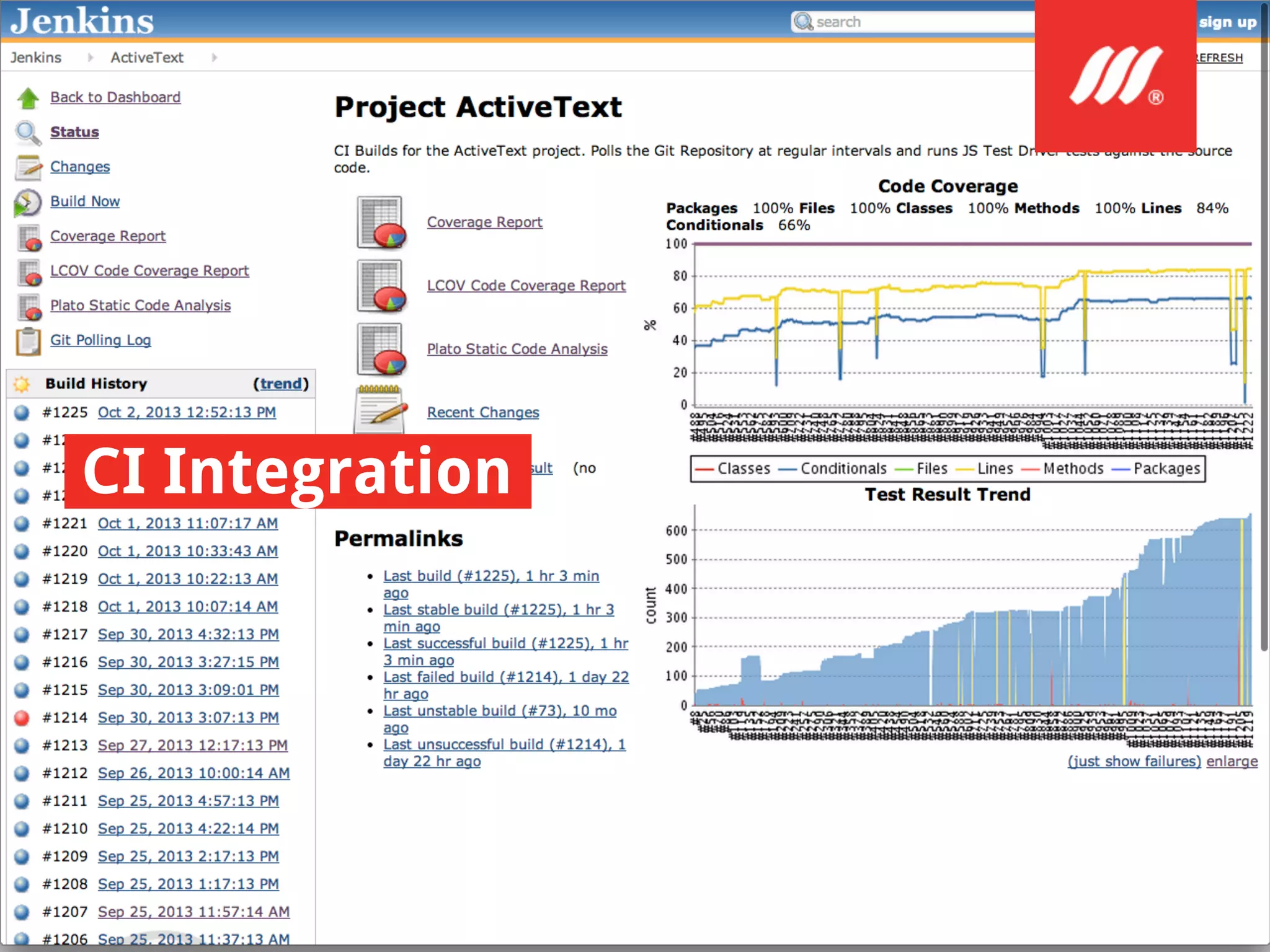Open build Oct 1, 2013 10:33:43 AM
Viewport: 1270px width, 952px height.
click(188, 552)
